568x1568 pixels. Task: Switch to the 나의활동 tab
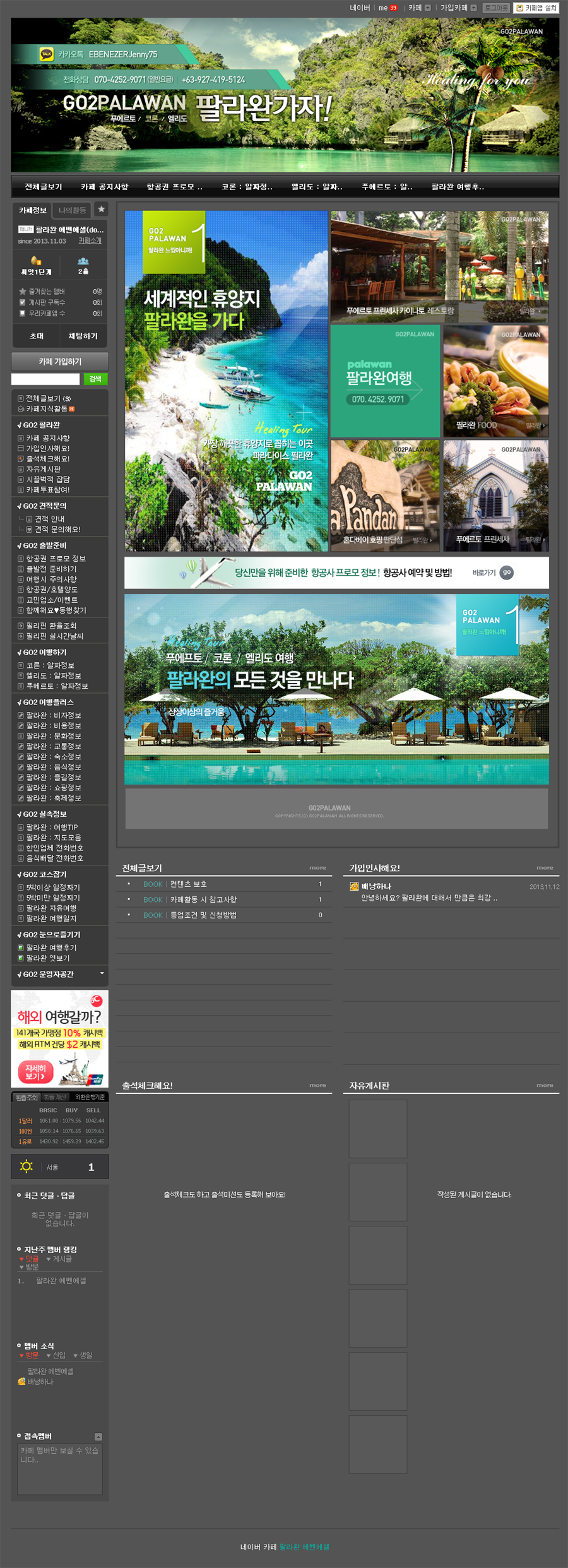point(72,210)
